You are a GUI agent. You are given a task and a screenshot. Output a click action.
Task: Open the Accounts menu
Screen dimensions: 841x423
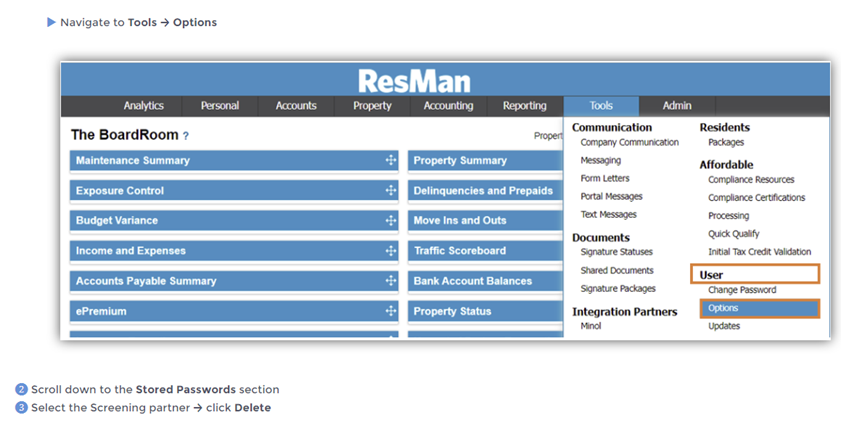click(x=296, y=106)
